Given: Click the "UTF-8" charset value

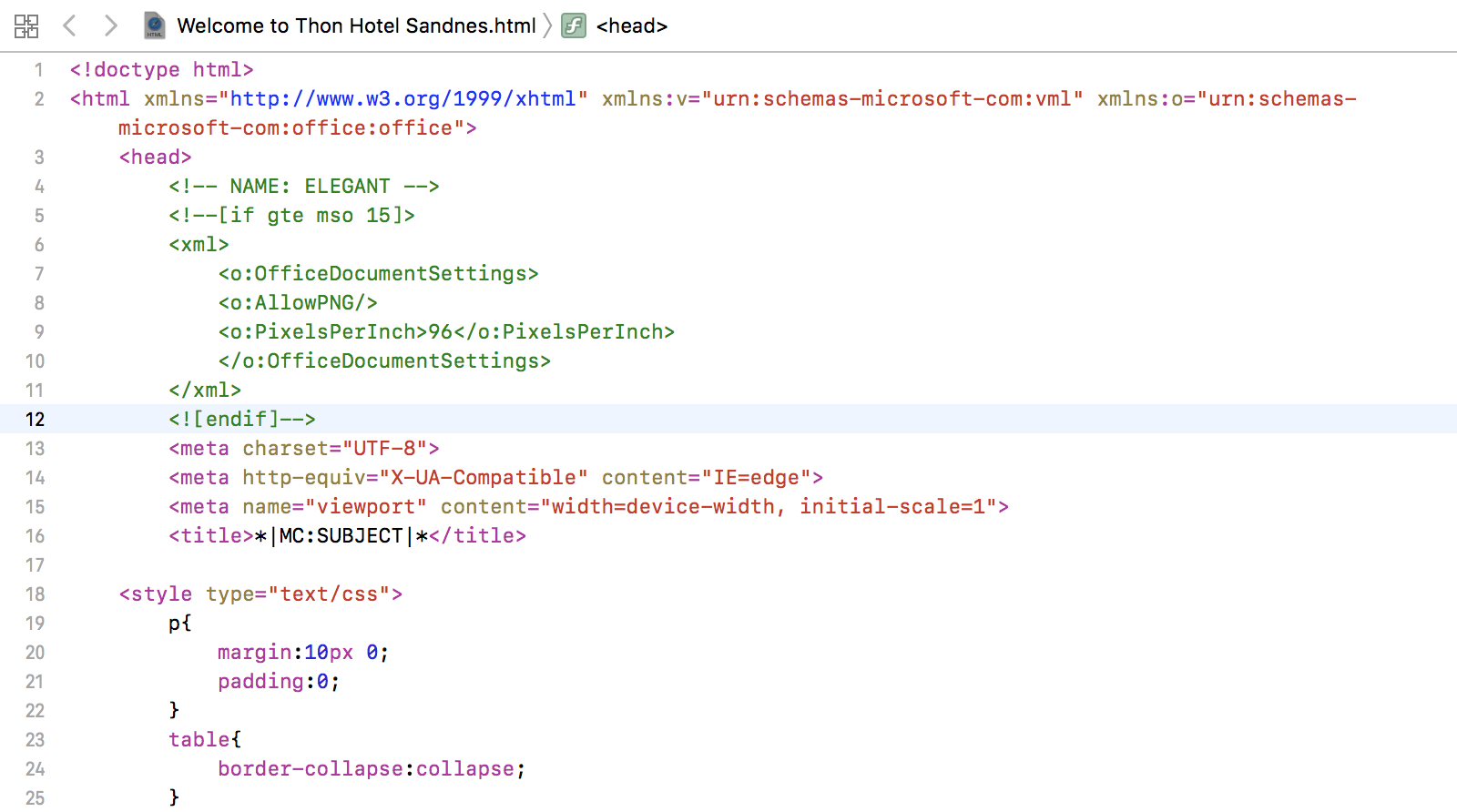Looking at the screenshot, I should pos(384,449).
